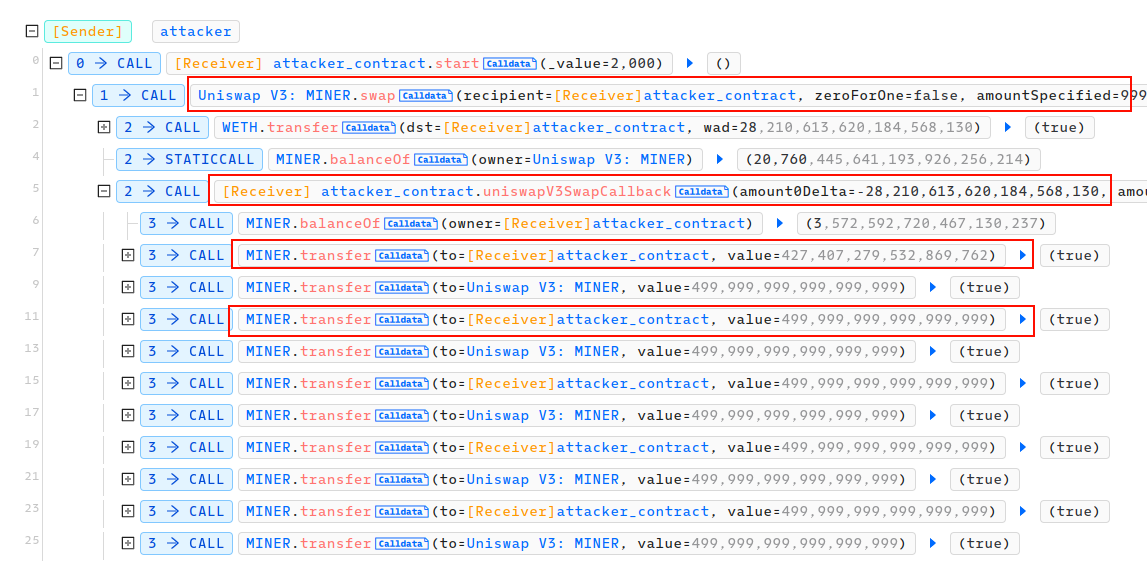Show return value via triangle on line 11

pyautogui.click(x=1023, y=320)
